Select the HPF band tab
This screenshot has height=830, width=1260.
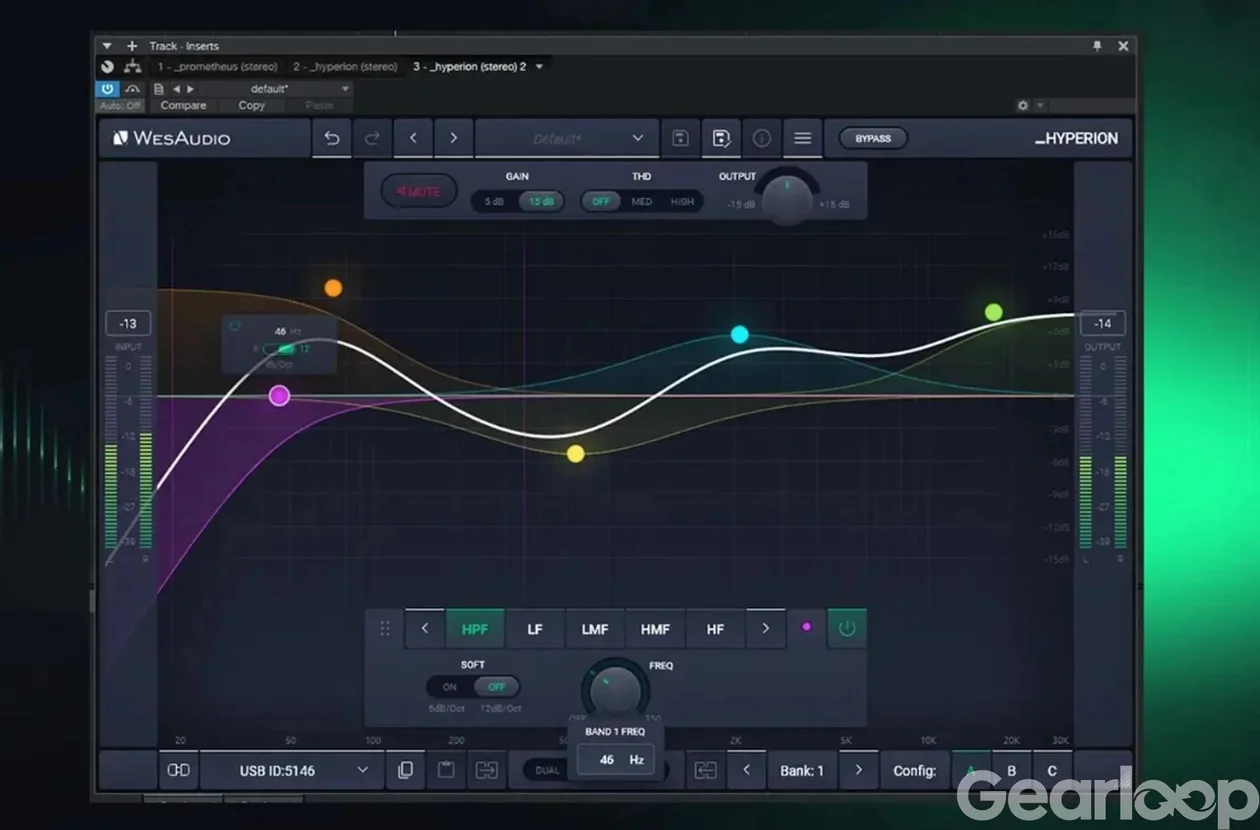(475, 629)
